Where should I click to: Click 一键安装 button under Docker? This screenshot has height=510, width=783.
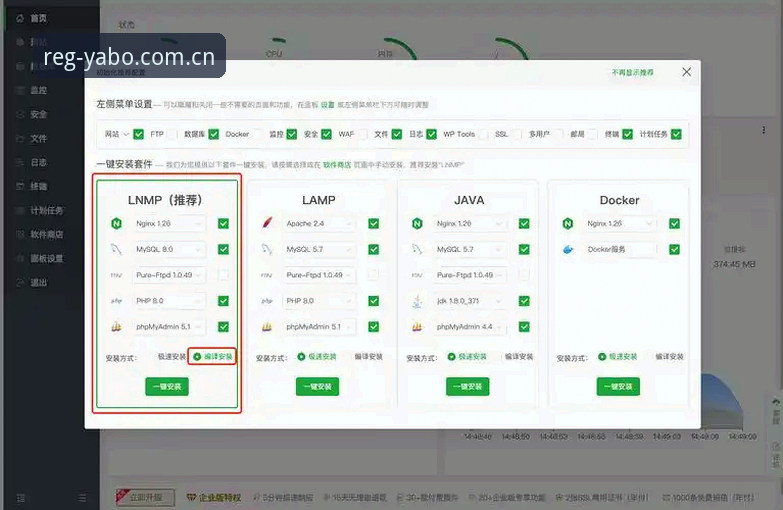coord(618,387)
